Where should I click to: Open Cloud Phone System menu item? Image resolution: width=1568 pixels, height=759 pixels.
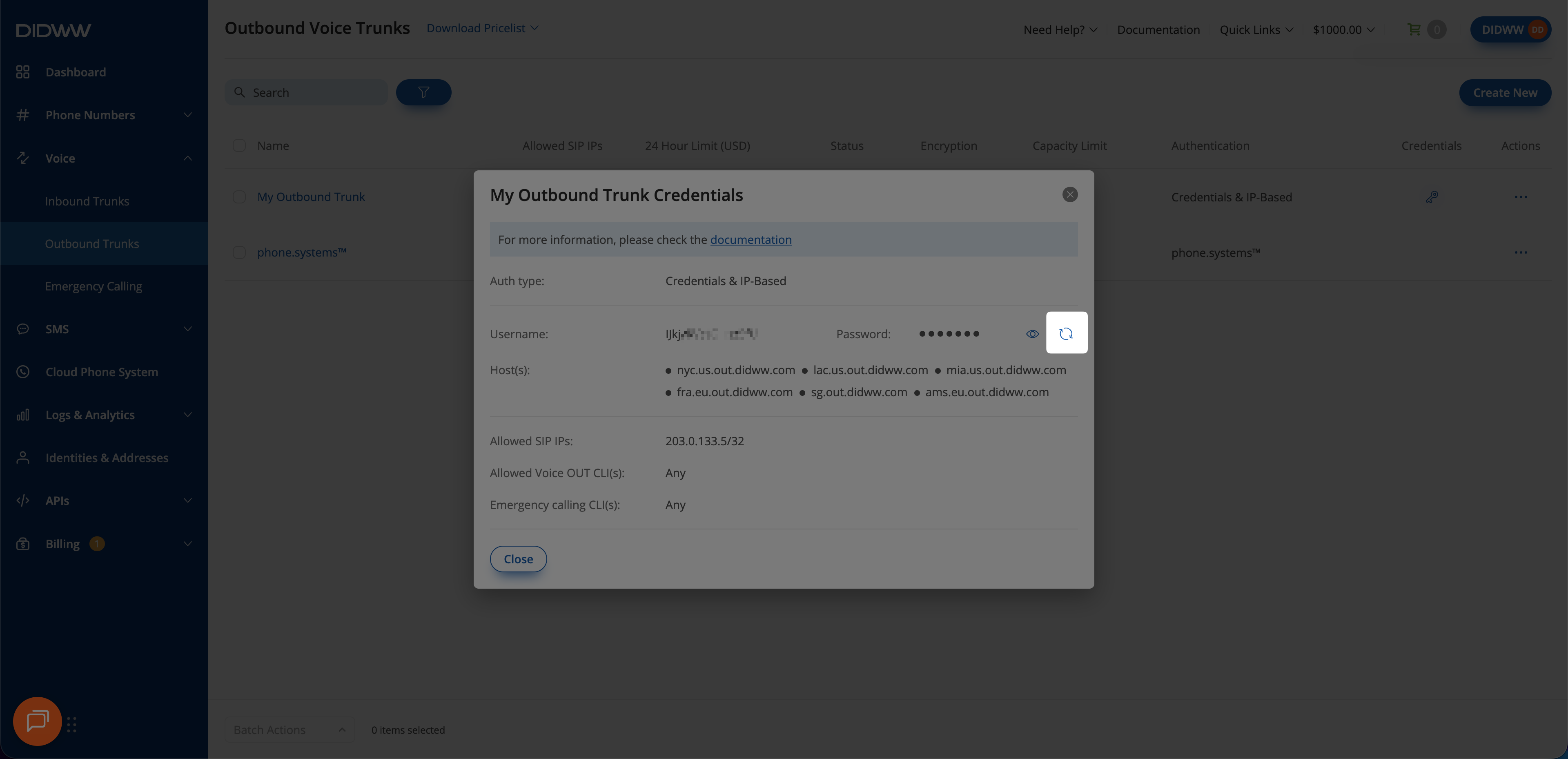point(102,372)
